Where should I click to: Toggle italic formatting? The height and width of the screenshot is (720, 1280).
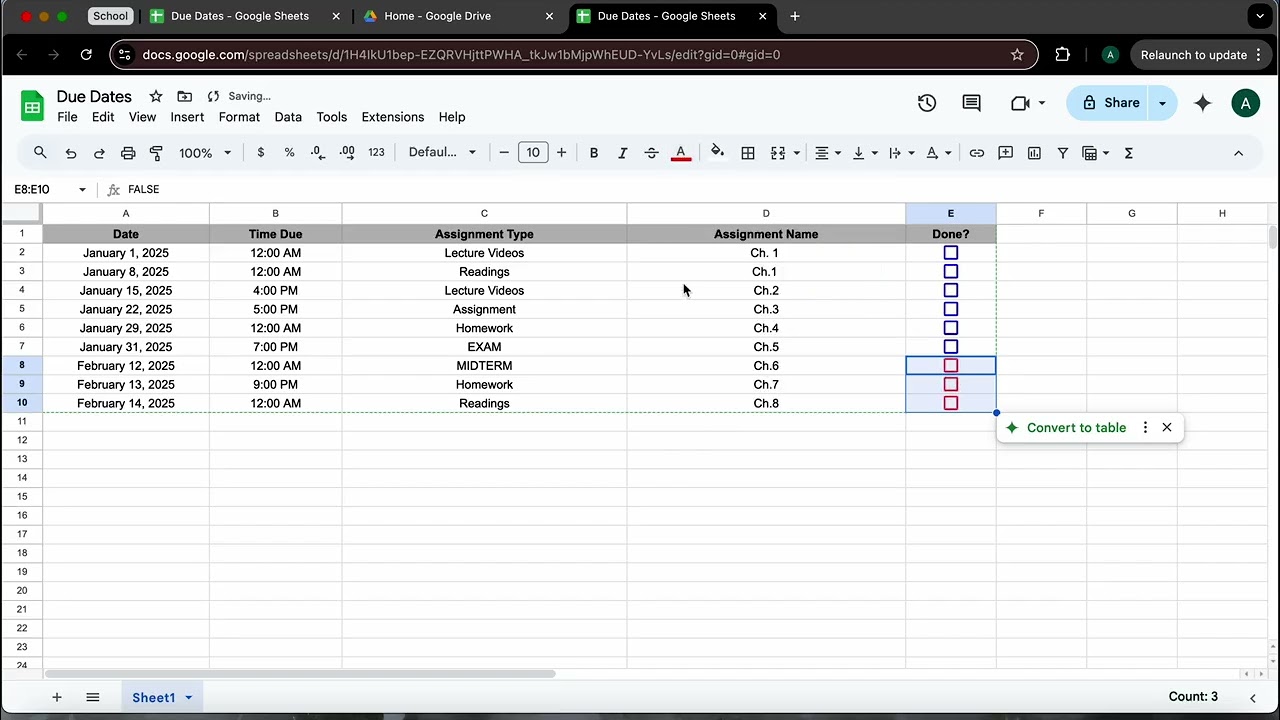pyautogui.click(x=622, y=153)
